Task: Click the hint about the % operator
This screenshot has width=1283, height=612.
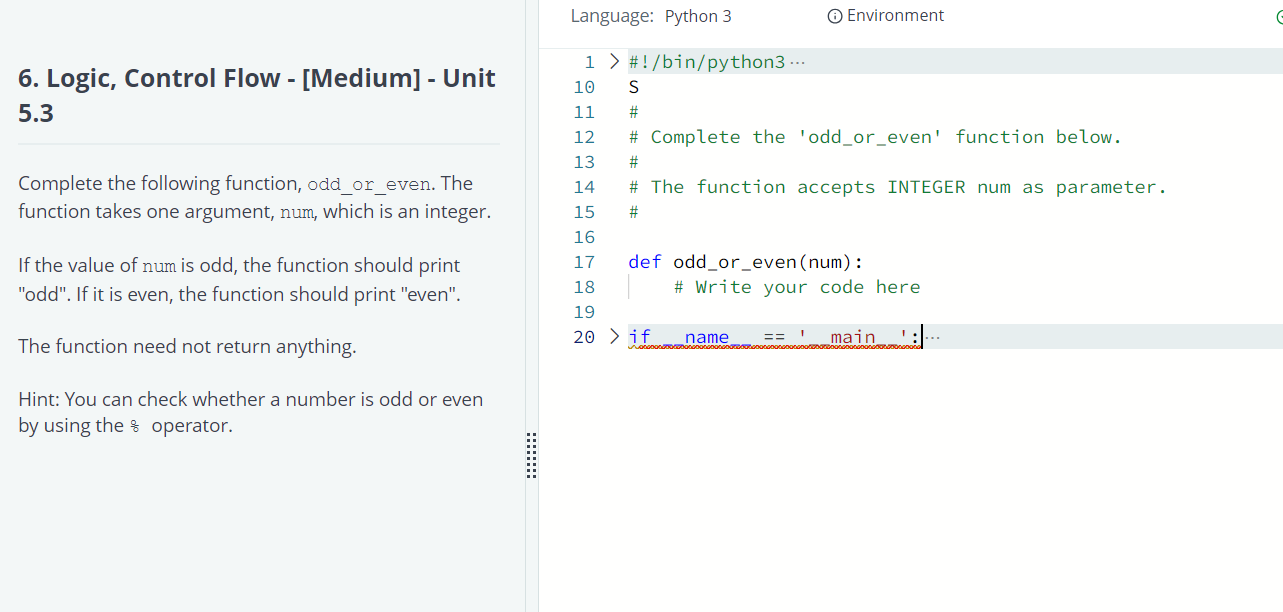Action: (x=251, y=413)
